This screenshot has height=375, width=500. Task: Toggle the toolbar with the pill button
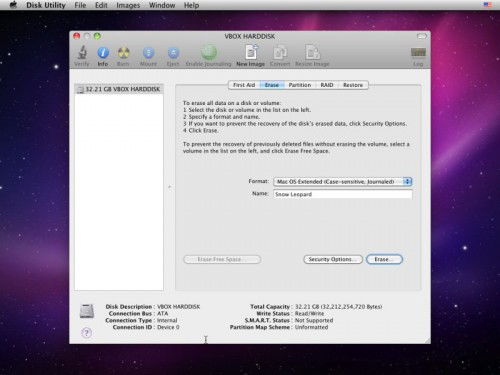[x=422, y=36]
